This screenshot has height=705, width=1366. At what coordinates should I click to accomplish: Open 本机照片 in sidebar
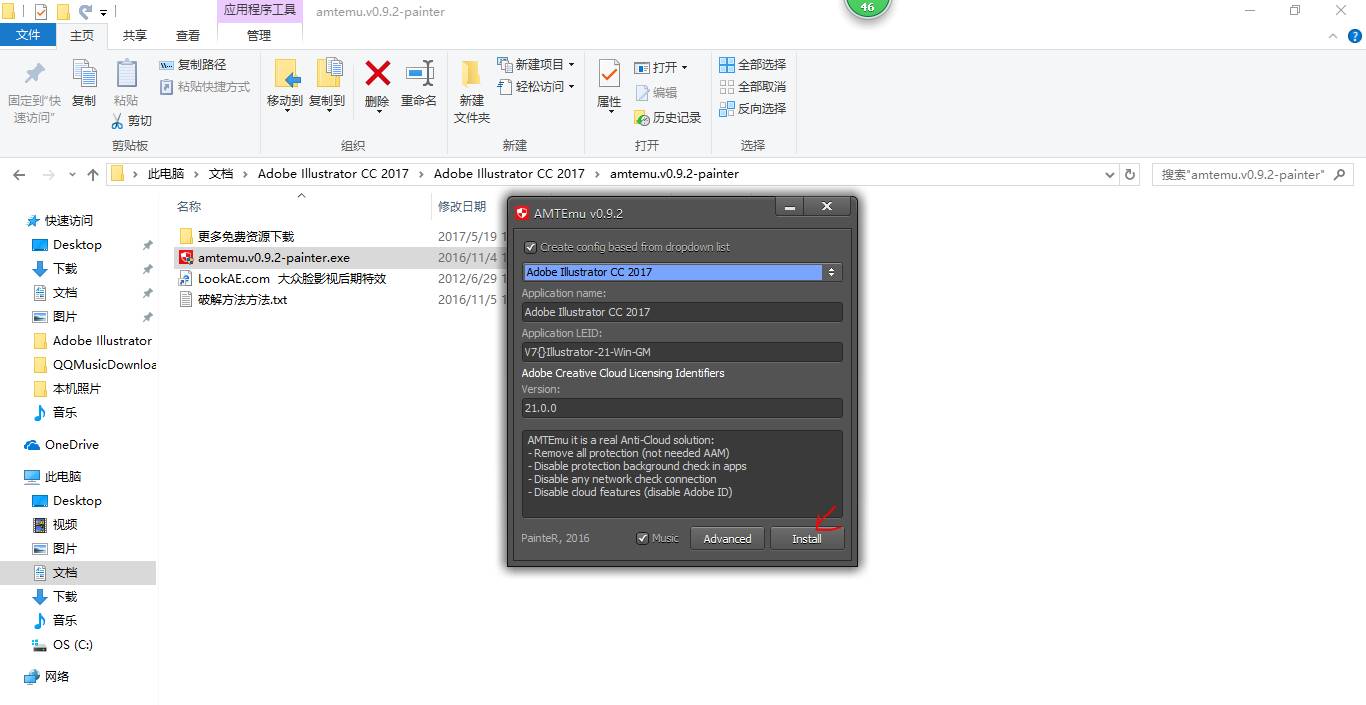pos(77,389)
